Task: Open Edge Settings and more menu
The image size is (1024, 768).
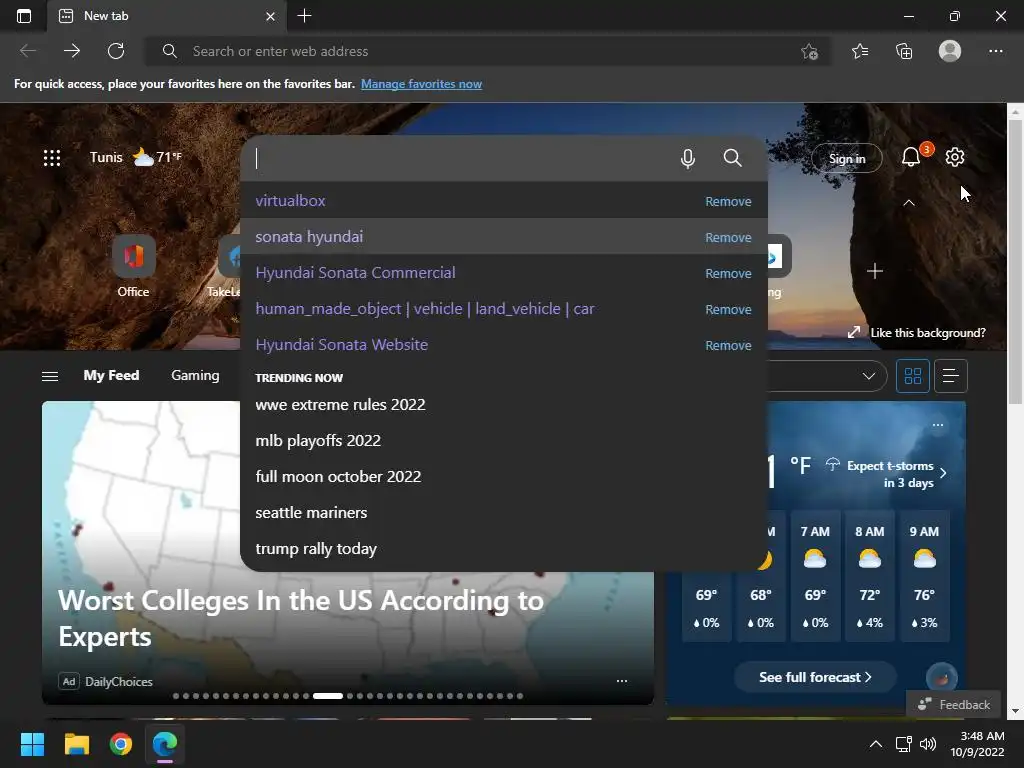Action: point(995,51)
